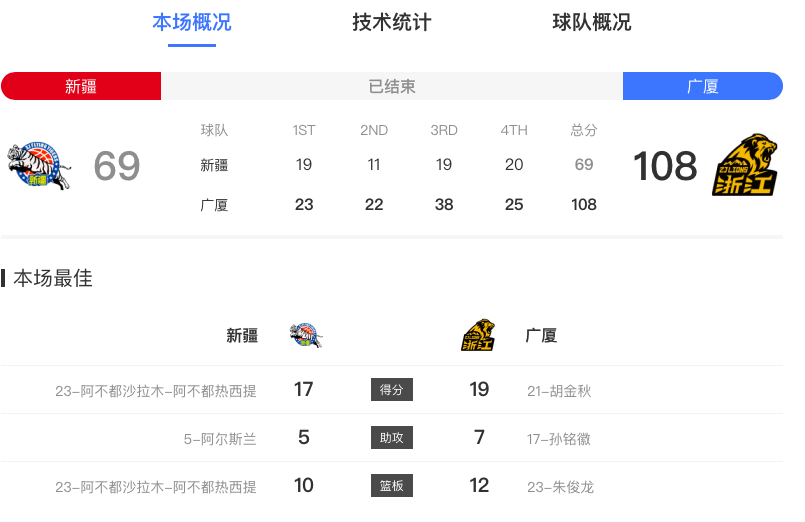
Task: Click the large Zhejiang lion team logo
Action: (x=745, y=165)
